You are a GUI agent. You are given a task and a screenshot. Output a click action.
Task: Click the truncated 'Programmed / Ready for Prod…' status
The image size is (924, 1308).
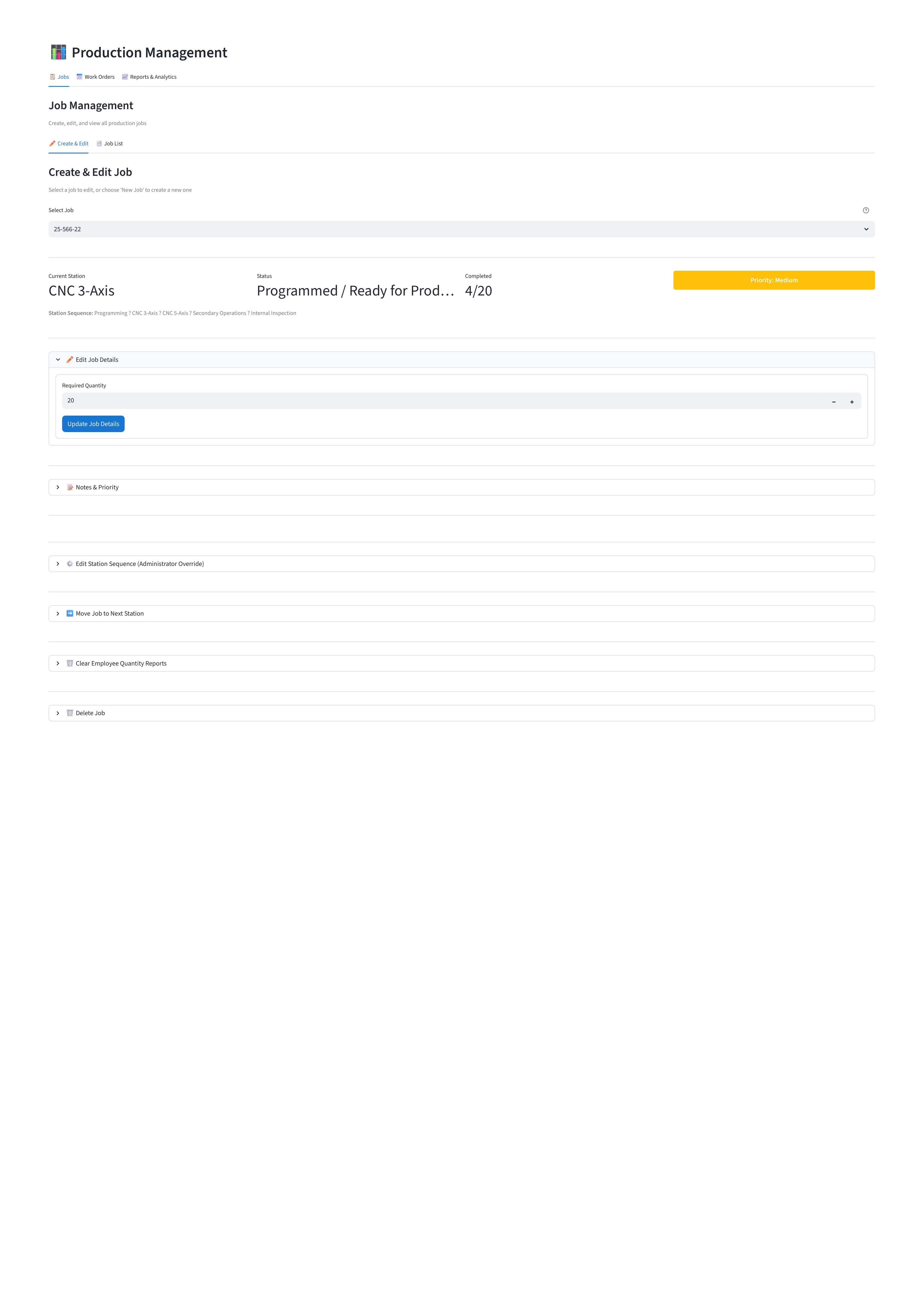[x=355, y=291]
